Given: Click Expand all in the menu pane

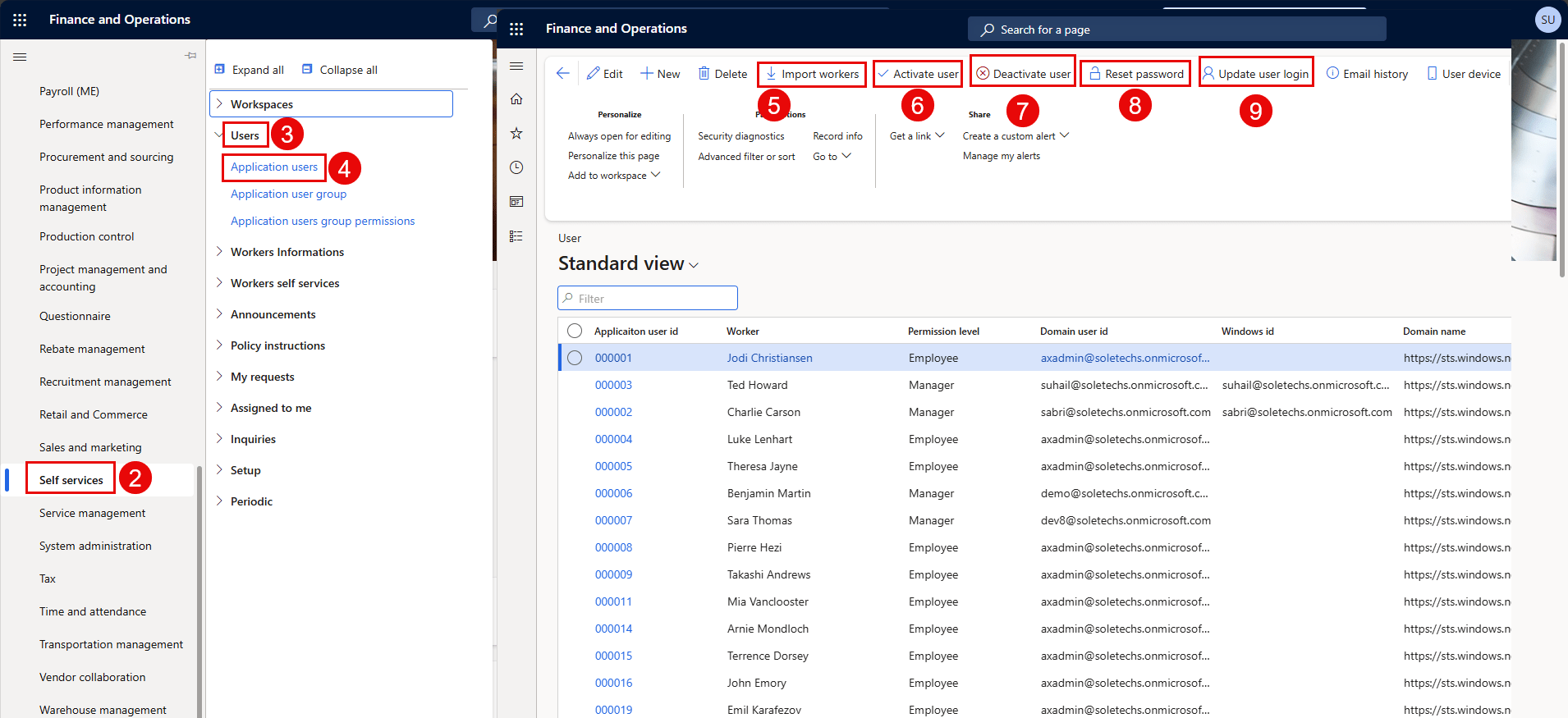Looking at the screenshot, I should (249, 70).
